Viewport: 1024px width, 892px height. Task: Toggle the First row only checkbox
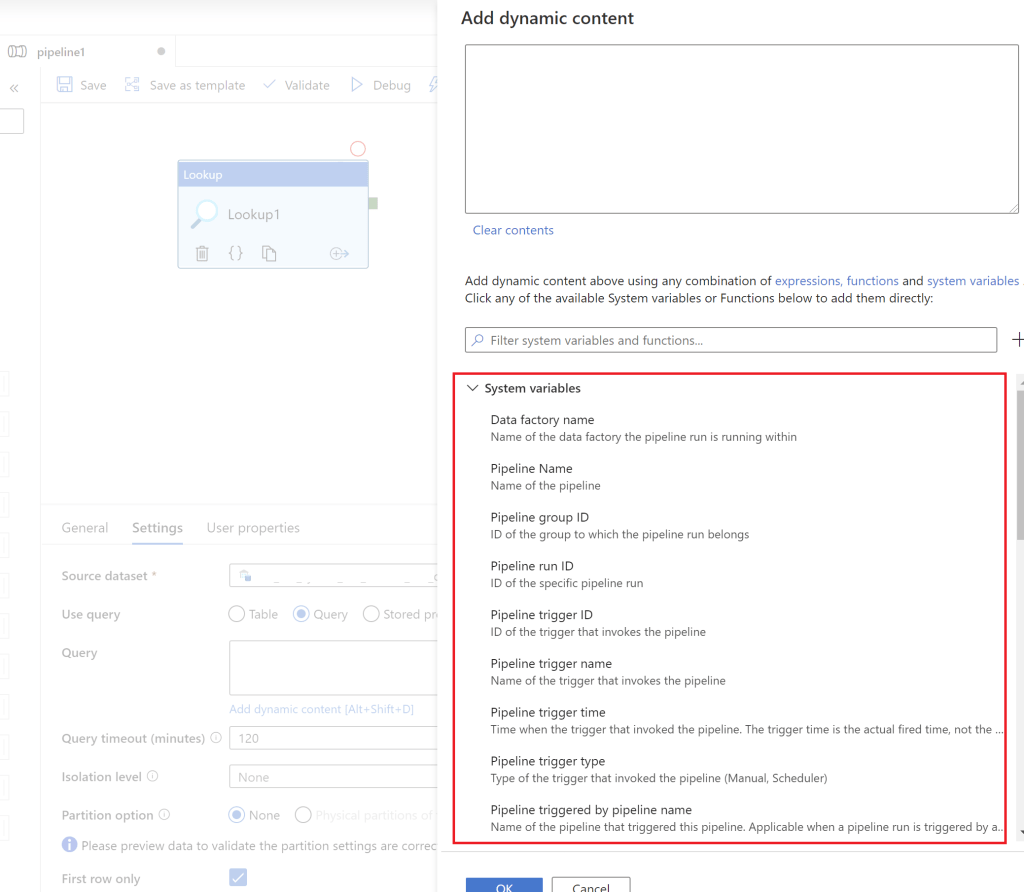pos(238,877)
